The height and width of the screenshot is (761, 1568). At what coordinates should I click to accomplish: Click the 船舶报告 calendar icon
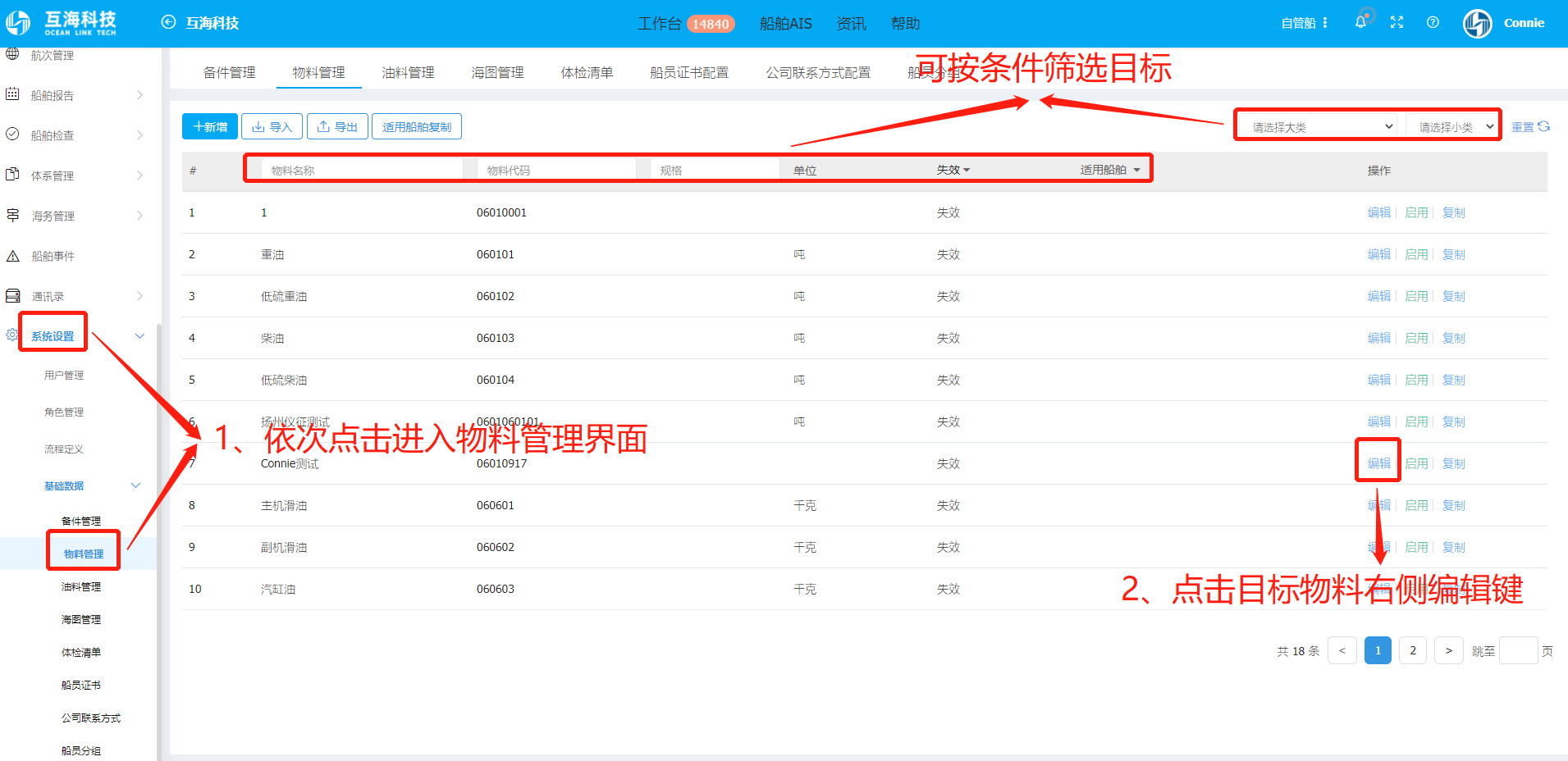click(12, 94)
